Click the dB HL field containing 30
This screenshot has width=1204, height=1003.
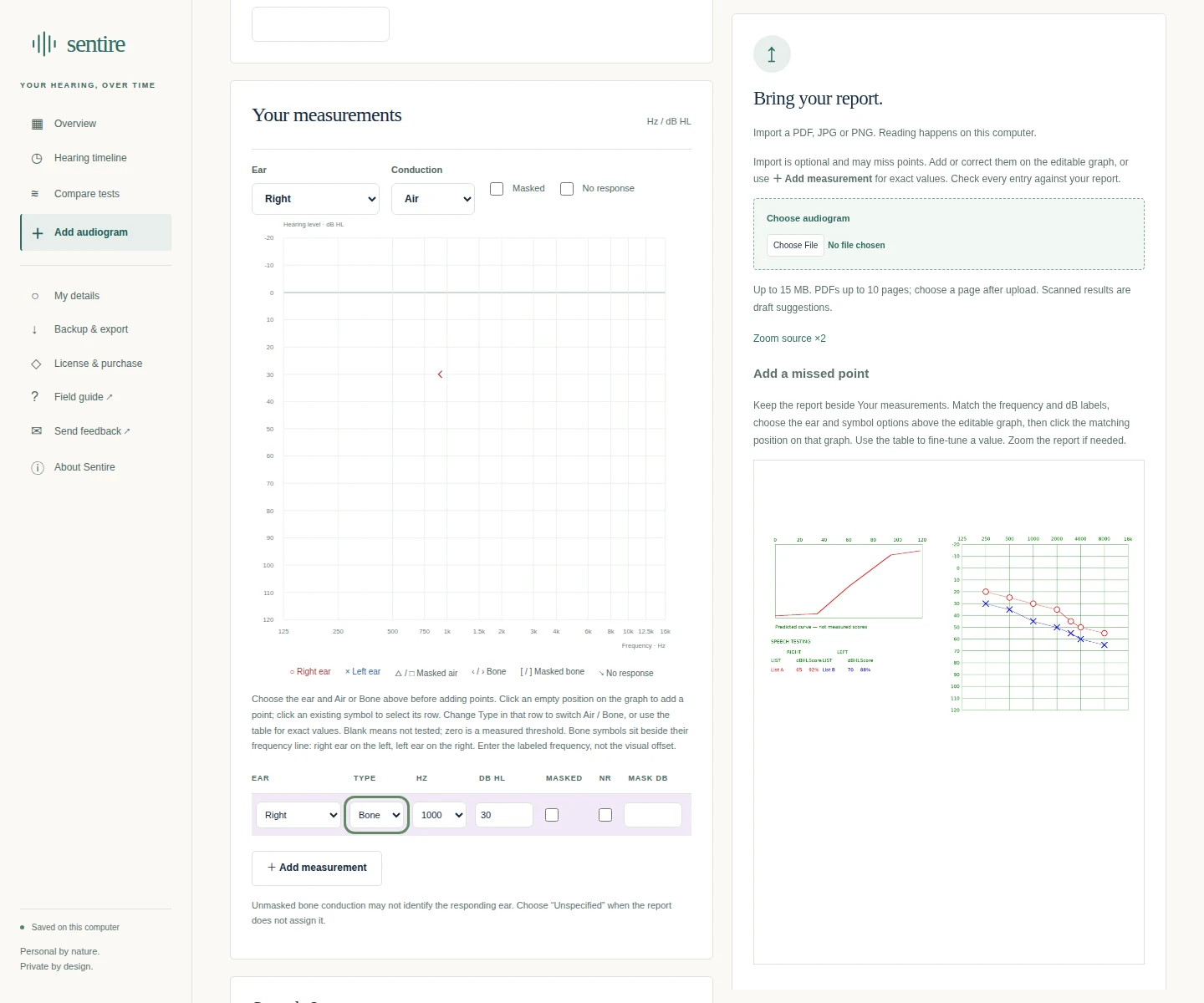[x=504, y=815]
